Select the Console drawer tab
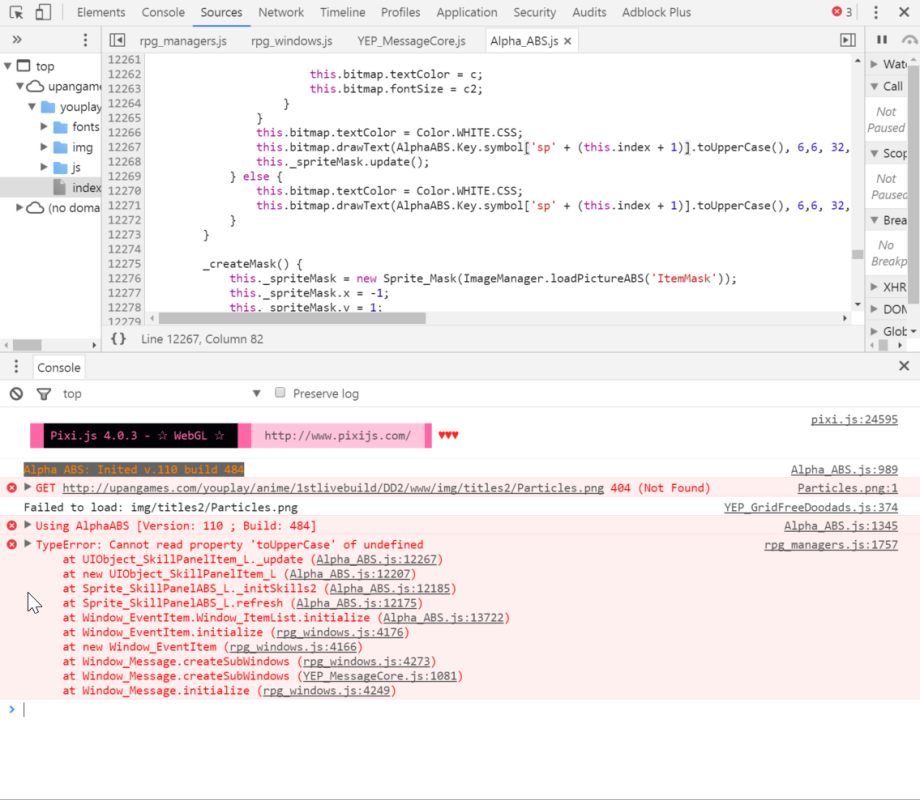Image resolution: width=920 pixels, height=800 pixels. tap(59, 367)
